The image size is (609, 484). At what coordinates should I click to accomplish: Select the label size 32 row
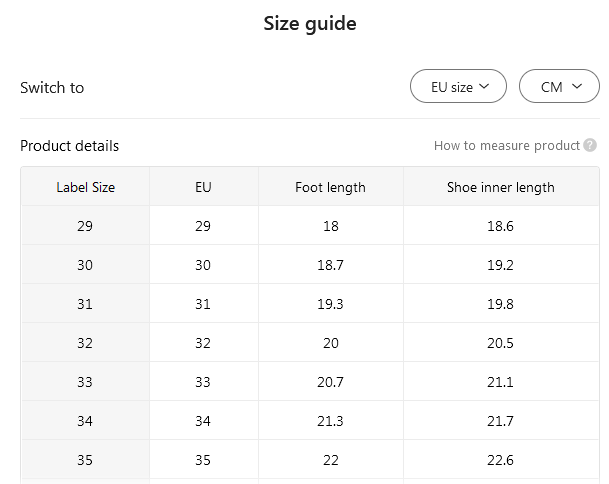coord(85,343)
